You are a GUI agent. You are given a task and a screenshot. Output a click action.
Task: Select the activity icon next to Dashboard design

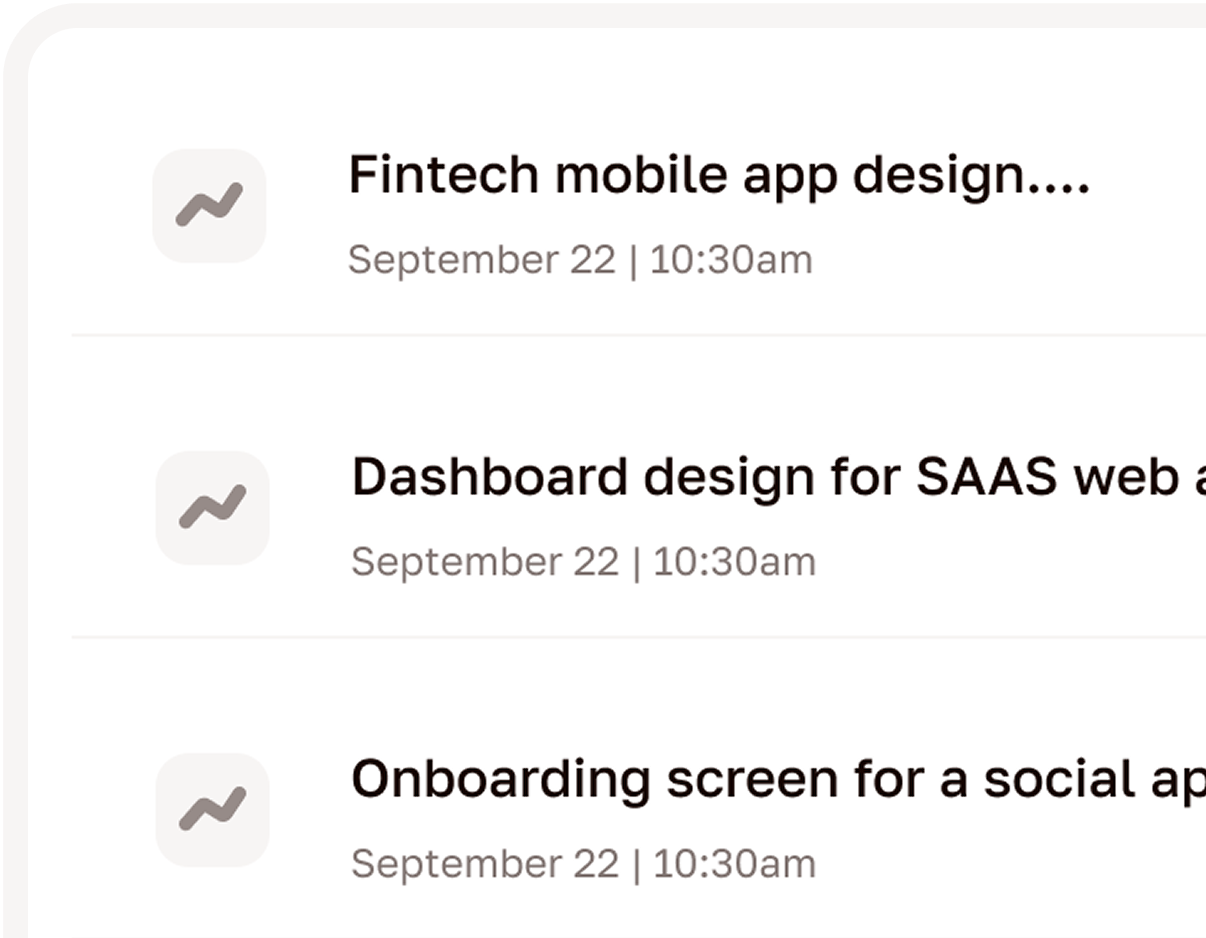click(212, 507)
